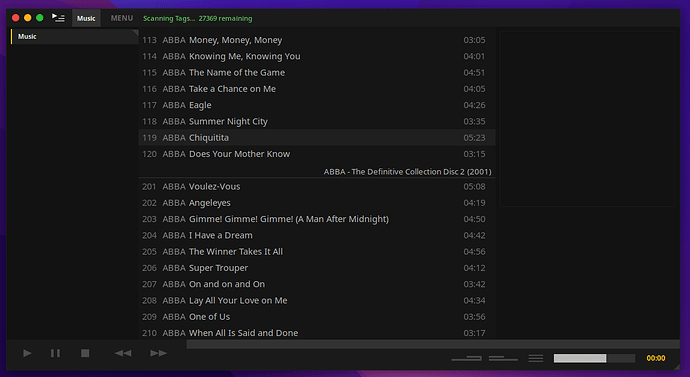Toggle the repeat mode icon
The image size is (690, 377).
(466, 358)
